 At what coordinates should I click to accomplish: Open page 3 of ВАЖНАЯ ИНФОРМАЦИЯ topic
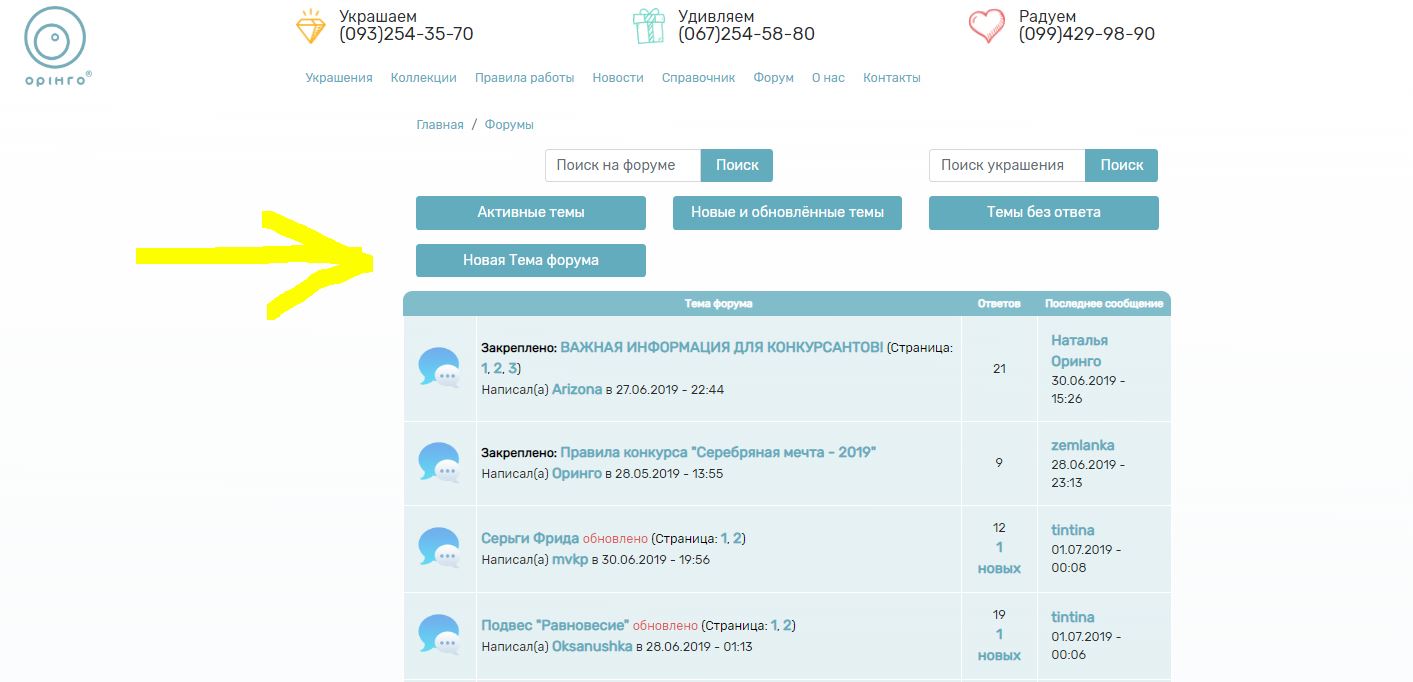512,369
